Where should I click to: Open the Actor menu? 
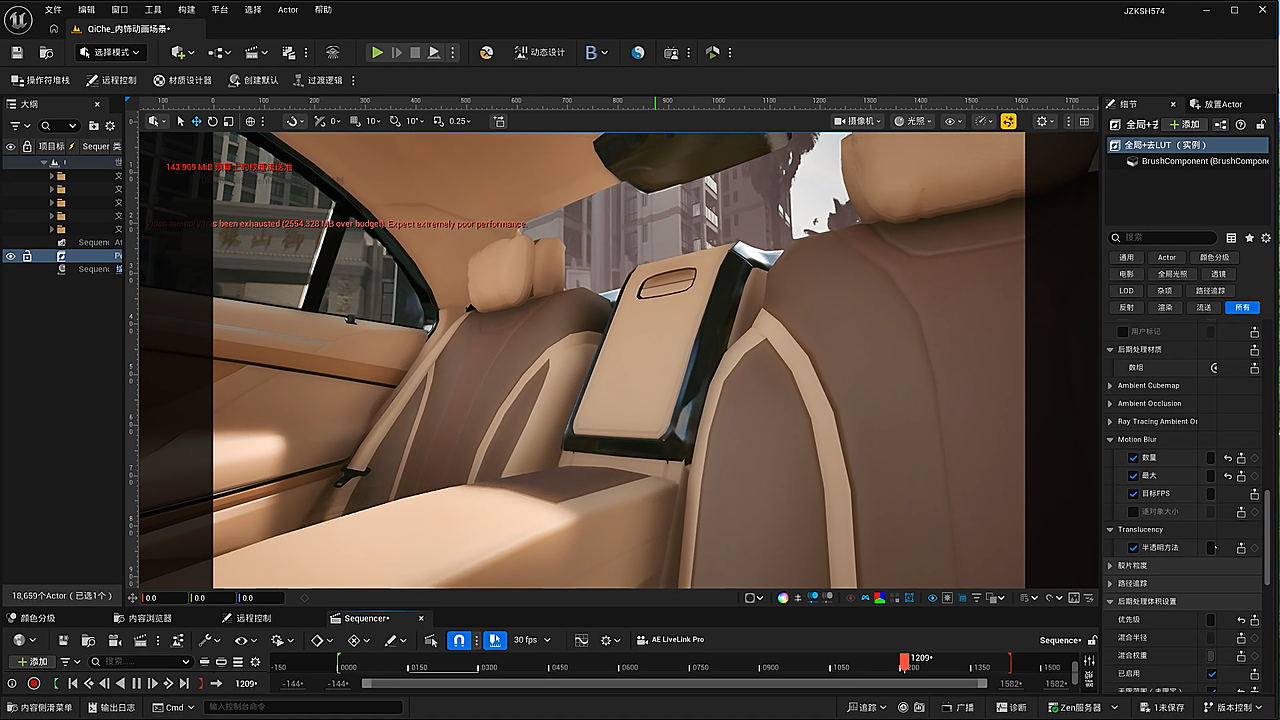click(288, 10)
